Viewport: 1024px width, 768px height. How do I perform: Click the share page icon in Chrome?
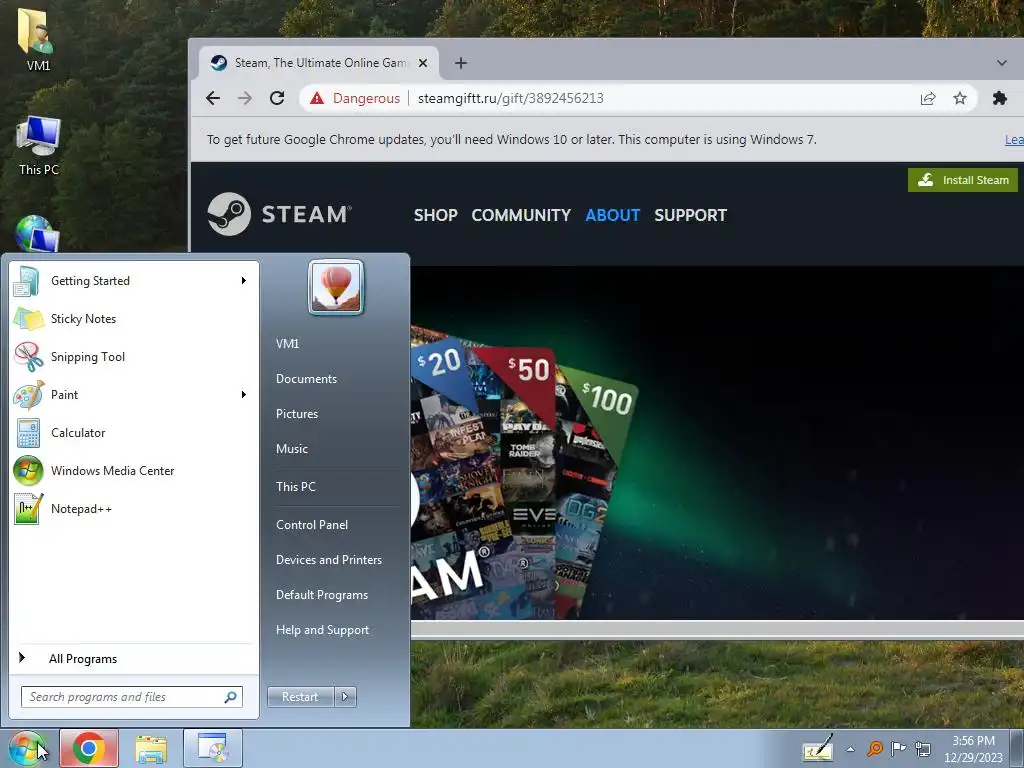point(928,98)
